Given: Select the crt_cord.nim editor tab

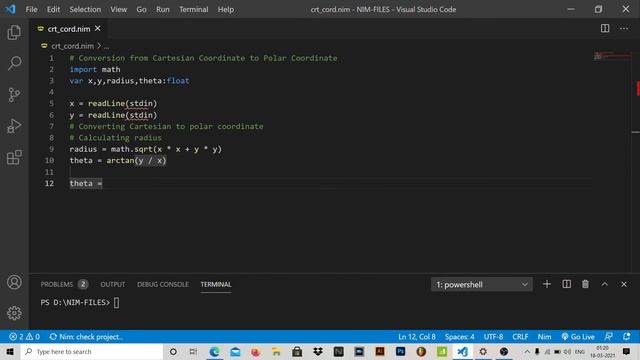Looking at the screenshot, I should (68, 29).
